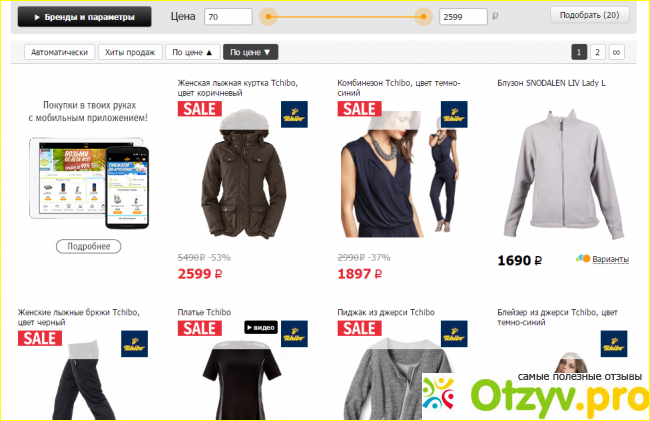
Task: Grab the right price slider handle
Action: coord(423,17)
